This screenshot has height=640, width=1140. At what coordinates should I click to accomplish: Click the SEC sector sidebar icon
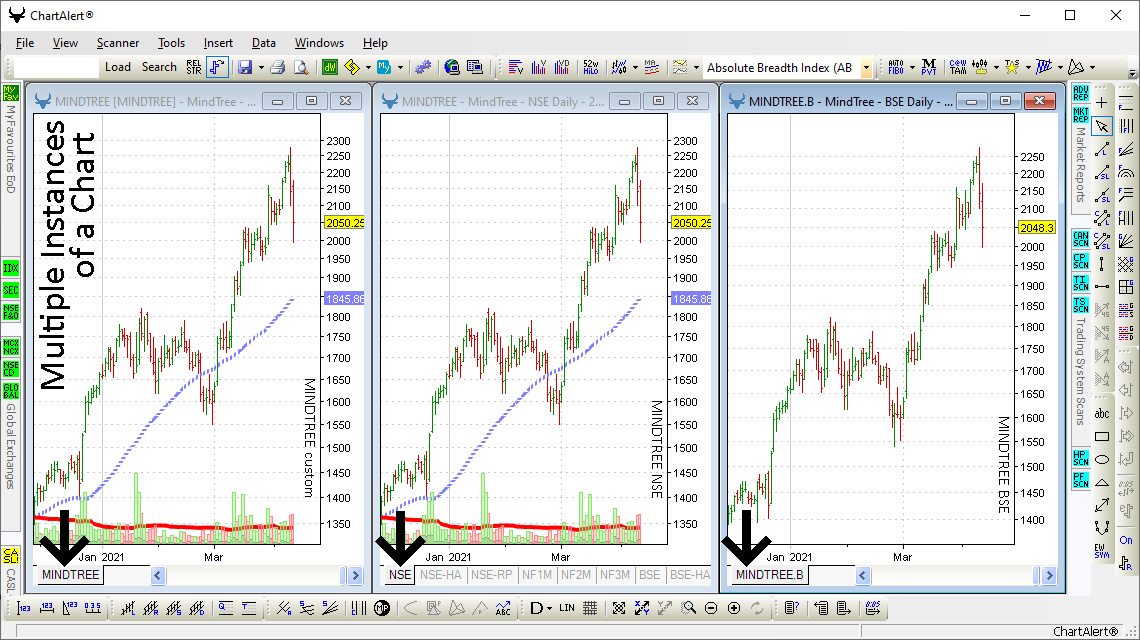pyautogui.click(x=10, y=290)
